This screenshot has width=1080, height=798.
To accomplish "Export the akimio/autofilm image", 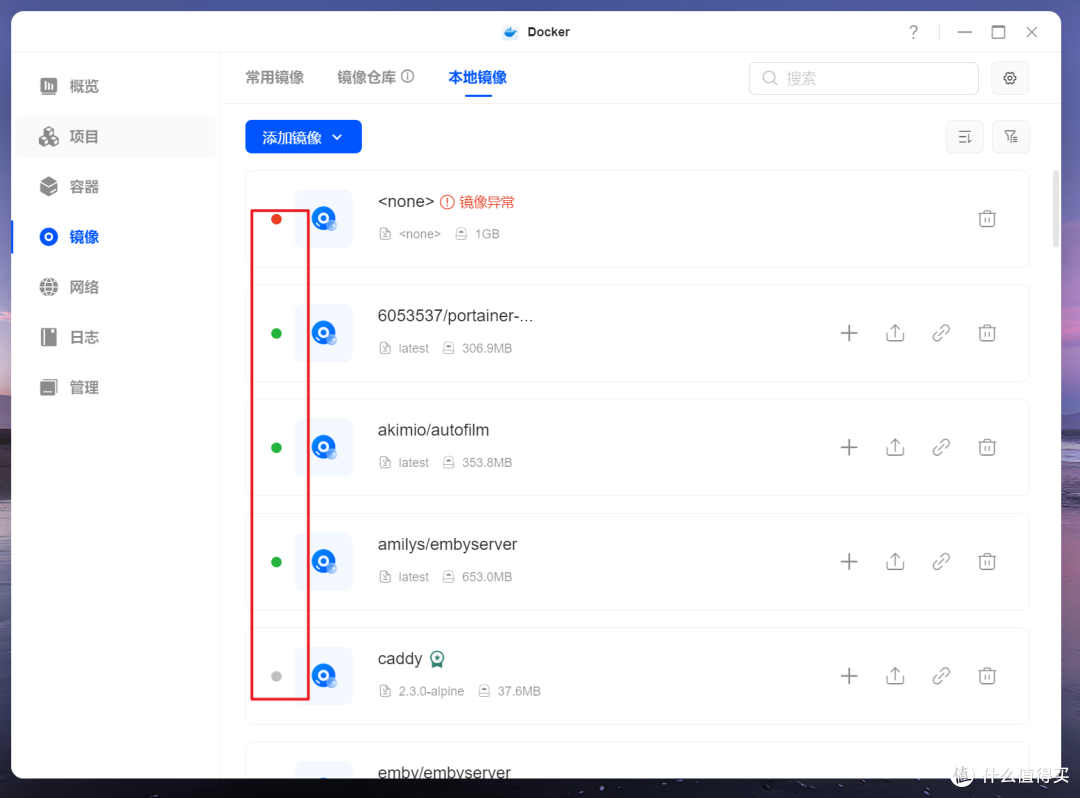I will pos(895,448).
